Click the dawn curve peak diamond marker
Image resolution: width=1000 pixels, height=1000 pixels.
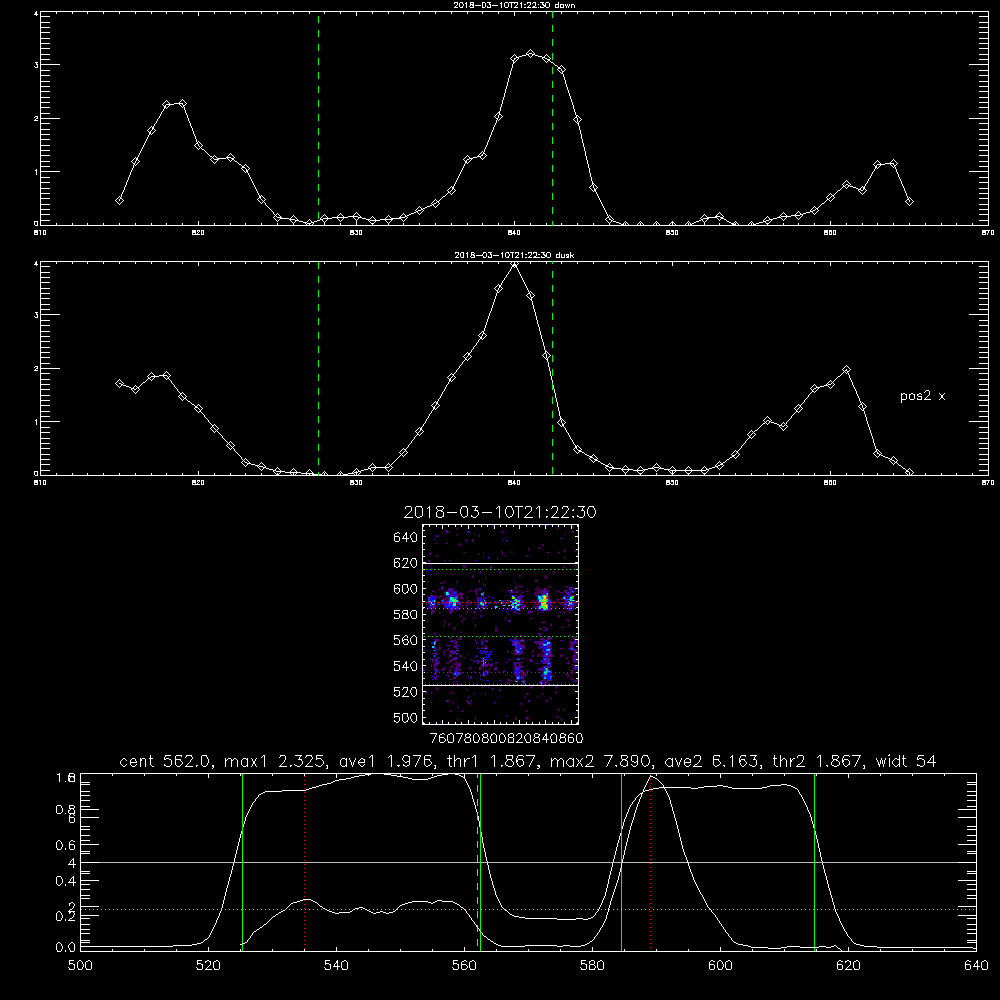[x=531, y=54]
